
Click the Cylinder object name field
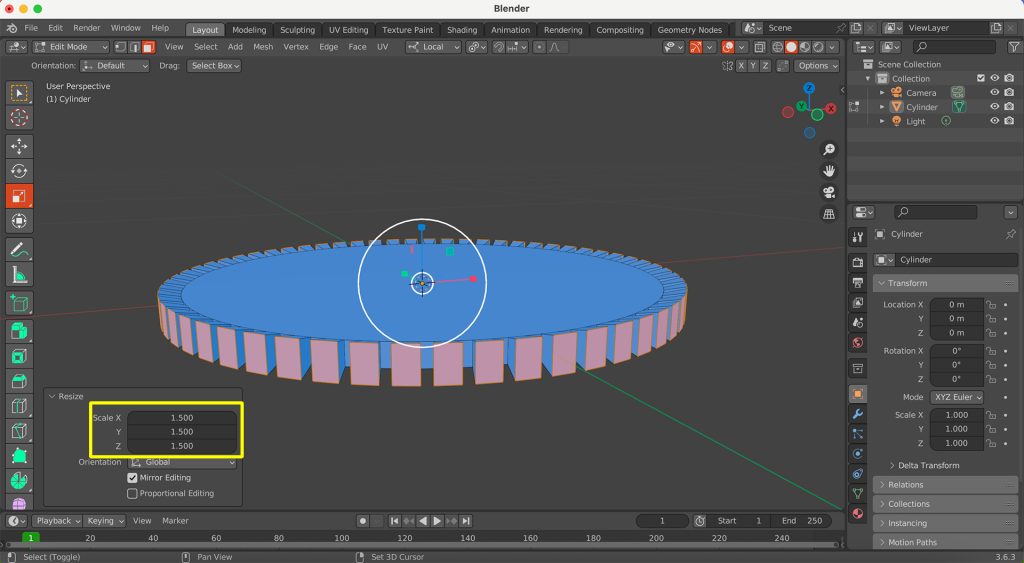coord(956,260)
